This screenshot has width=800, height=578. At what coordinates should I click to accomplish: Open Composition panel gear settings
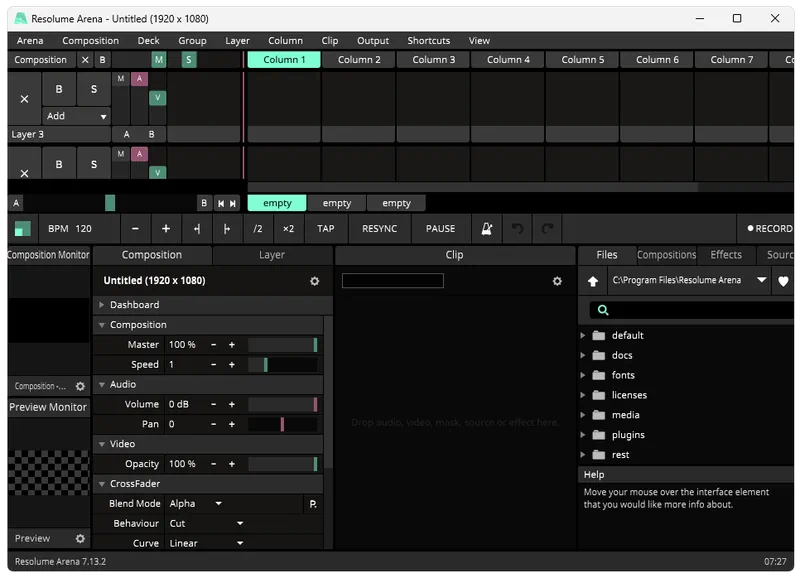pos(314,281)
